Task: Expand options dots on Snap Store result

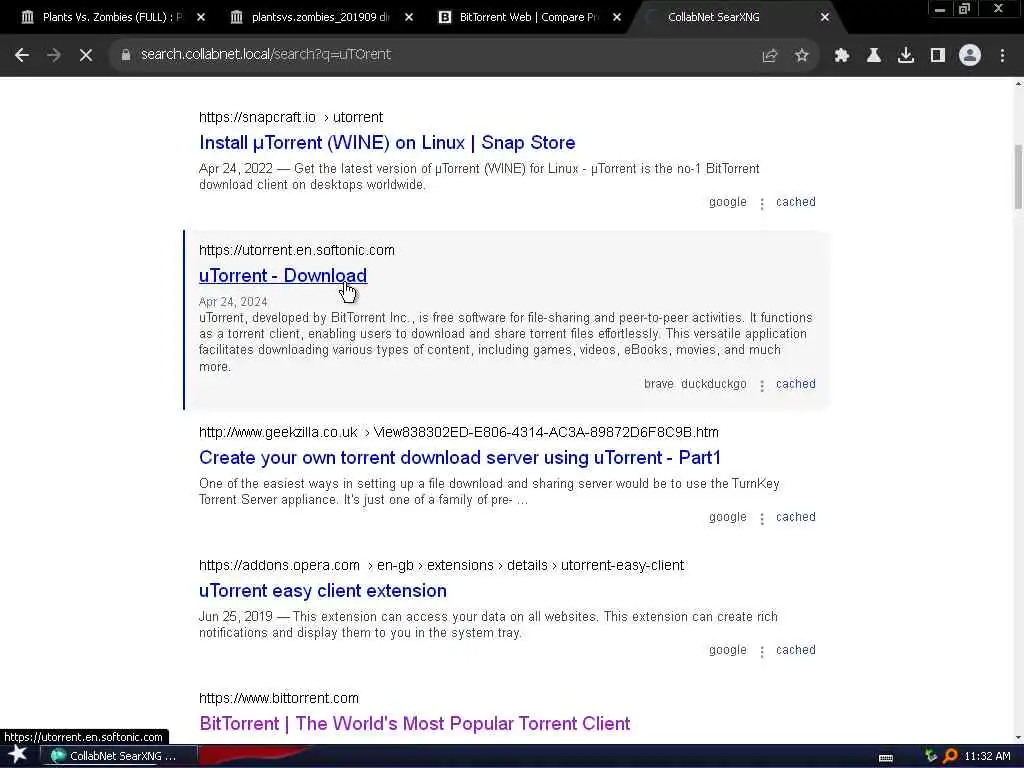Action: click(x=761, y=204)
